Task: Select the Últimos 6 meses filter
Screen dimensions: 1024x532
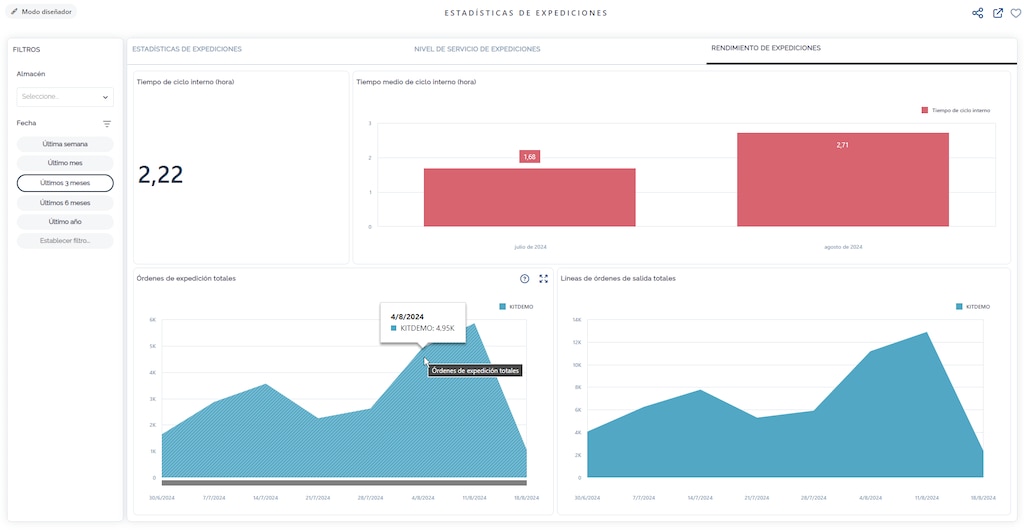Action: 65,202
